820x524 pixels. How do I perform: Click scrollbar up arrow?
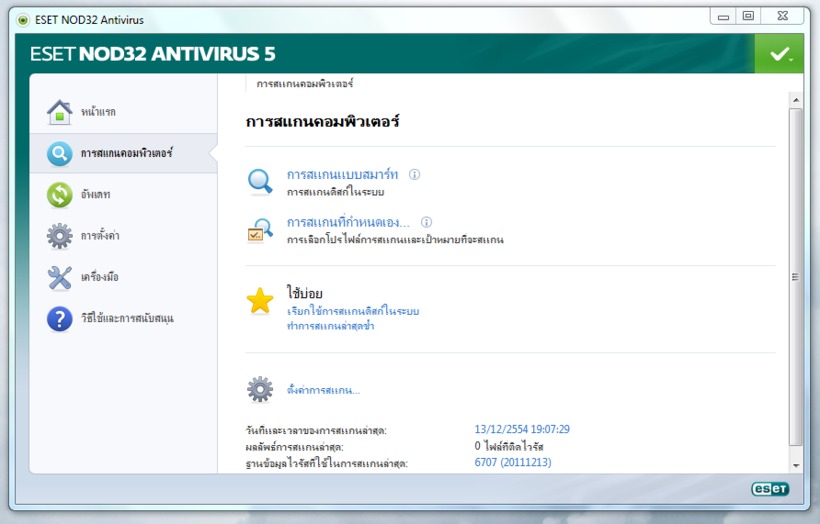796,99
